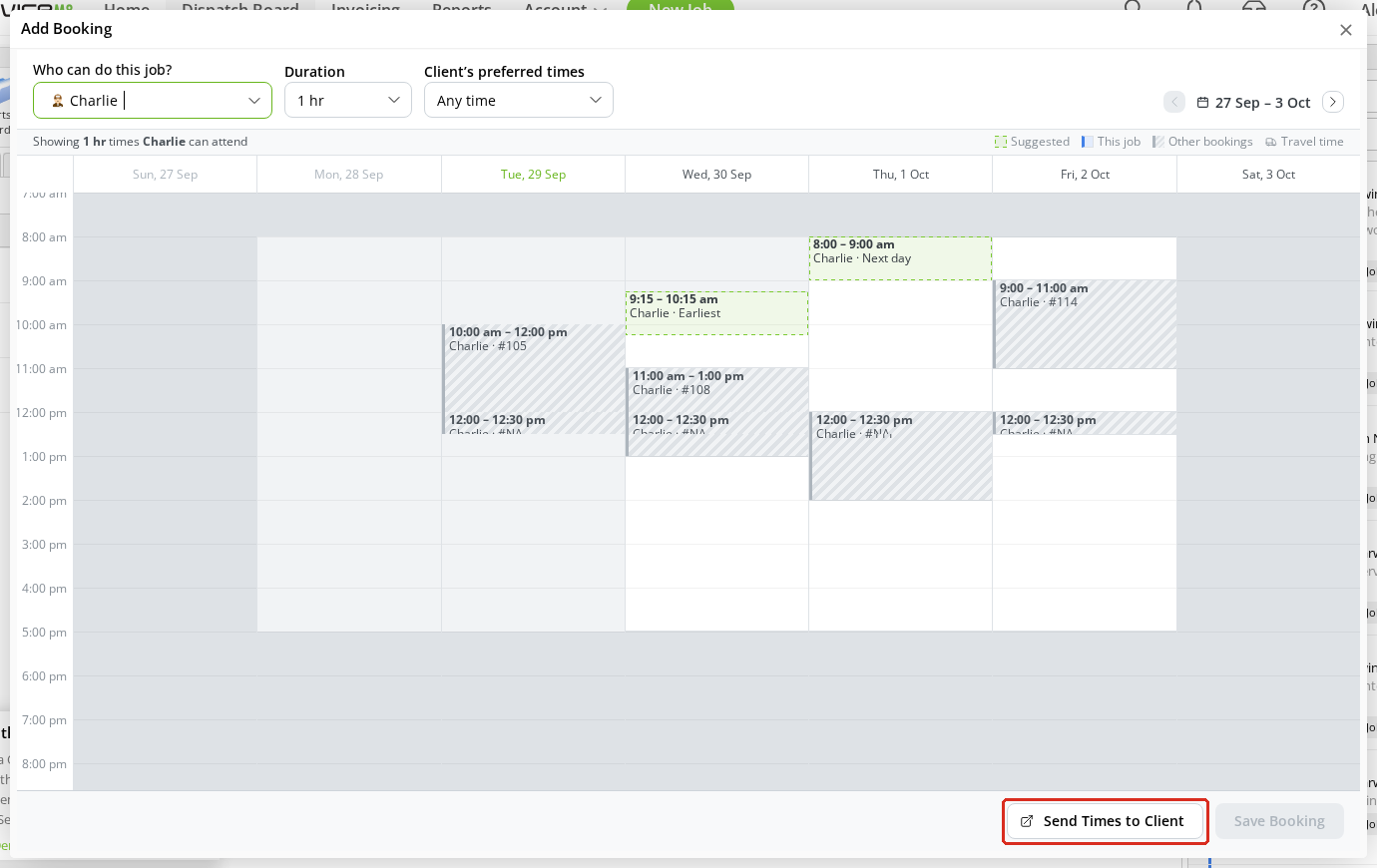Click the Thu, 1 Oct column header
The height and width of the screenshot is (868, 1377).
click(900, 175)
